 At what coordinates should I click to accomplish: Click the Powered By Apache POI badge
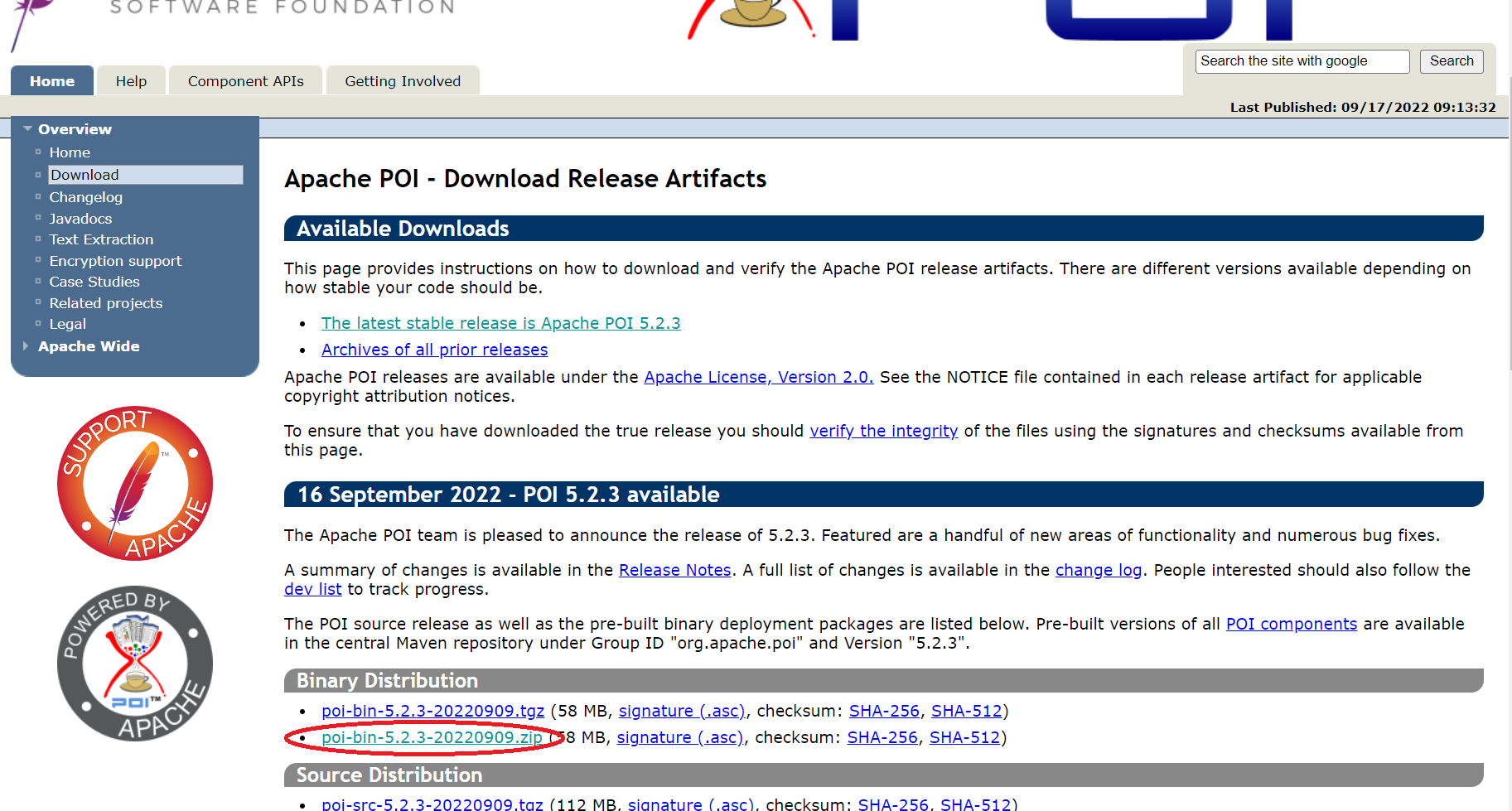[x=134, y=662]
